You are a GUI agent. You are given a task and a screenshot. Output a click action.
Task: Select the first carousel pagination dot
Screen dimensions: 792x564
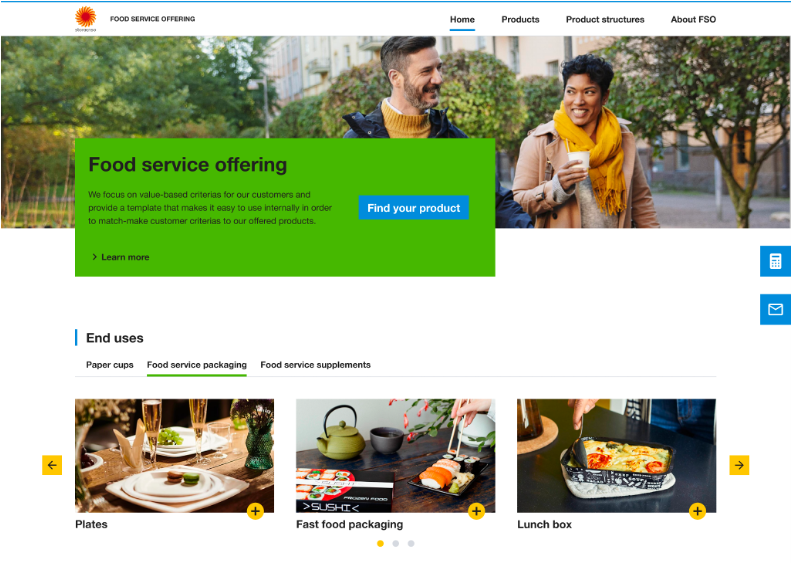(x=380, y=543)
